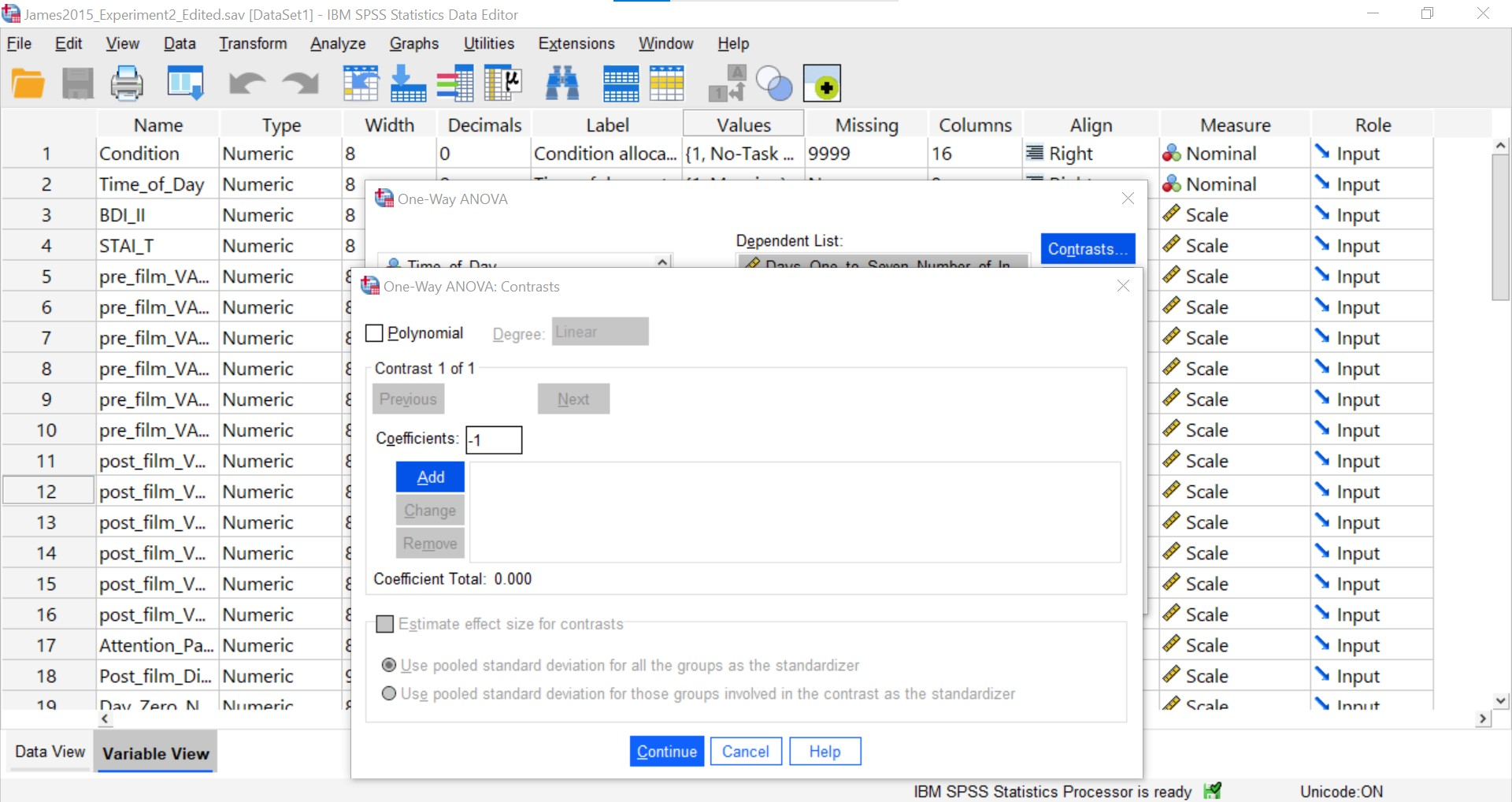Click the empty coefficients list box

point(795,512)
